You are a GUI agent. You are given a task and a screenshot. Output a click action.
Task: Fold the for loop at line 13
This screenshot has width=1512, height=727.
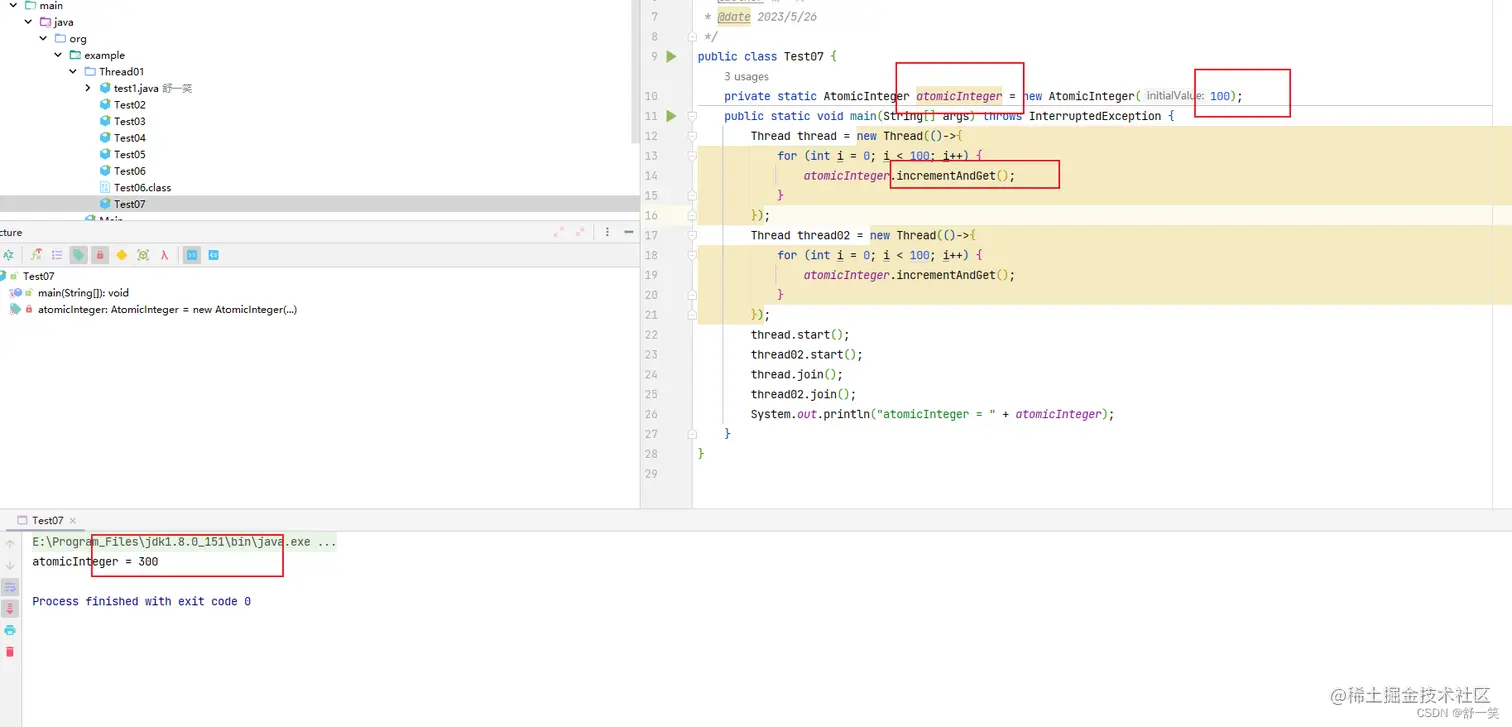(691, 156)
